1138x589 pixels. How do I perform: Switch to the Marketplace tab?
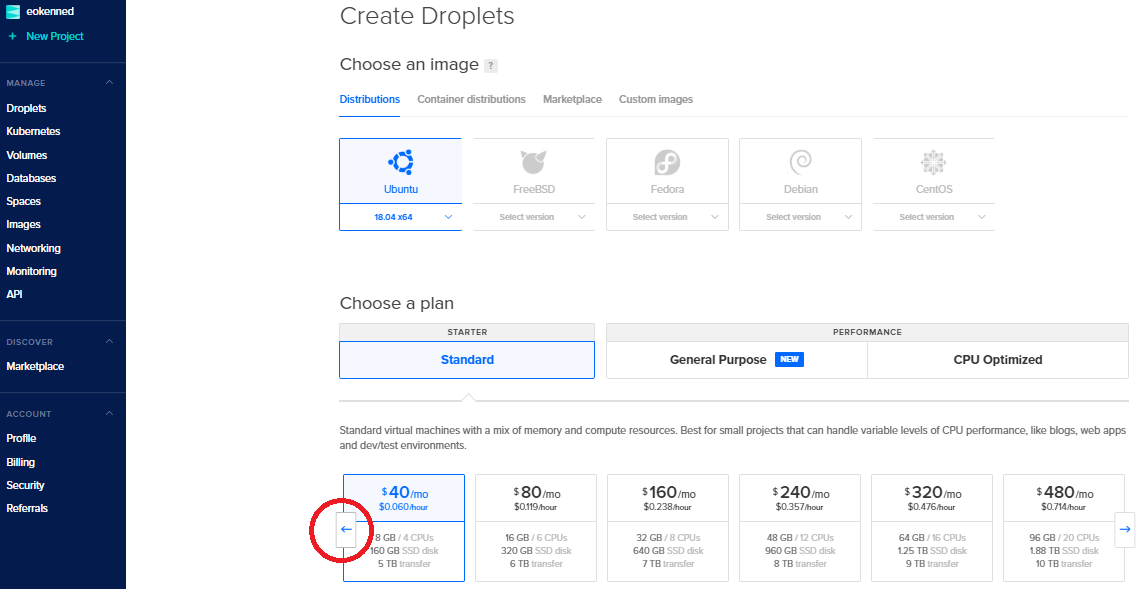point(572,99)
